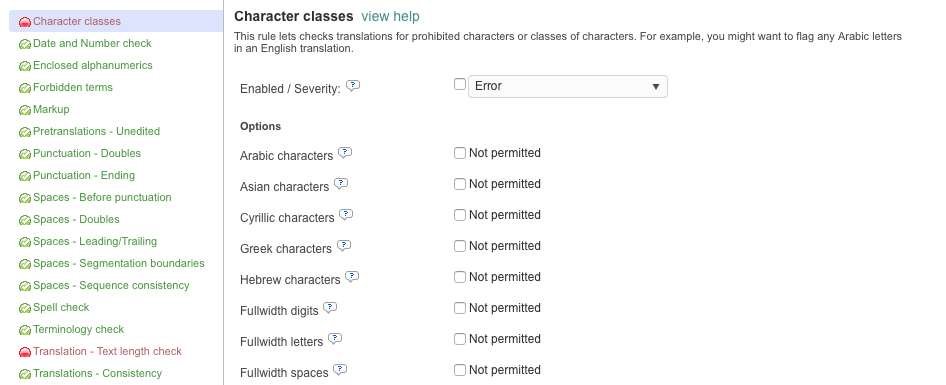The height and width of the screenshot is (385, 946).
Task: Open help bubble for Asian characters
Action: click(341, 183)
